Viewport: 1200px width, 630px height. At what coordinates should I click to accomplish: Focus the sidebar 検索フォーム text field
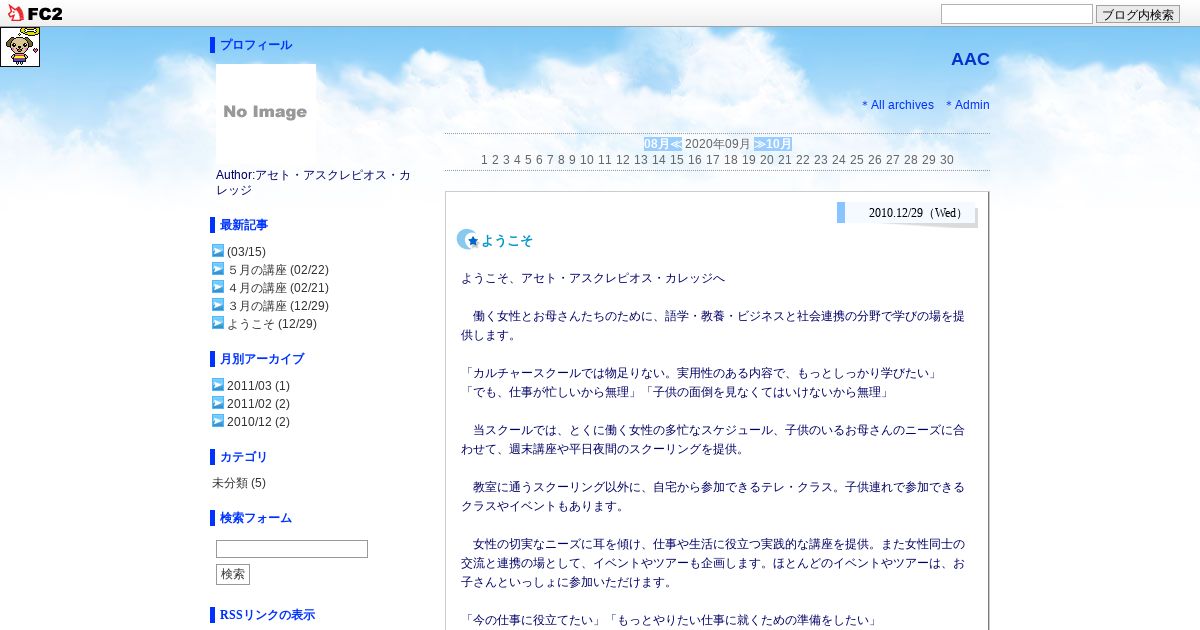[292, 549]
